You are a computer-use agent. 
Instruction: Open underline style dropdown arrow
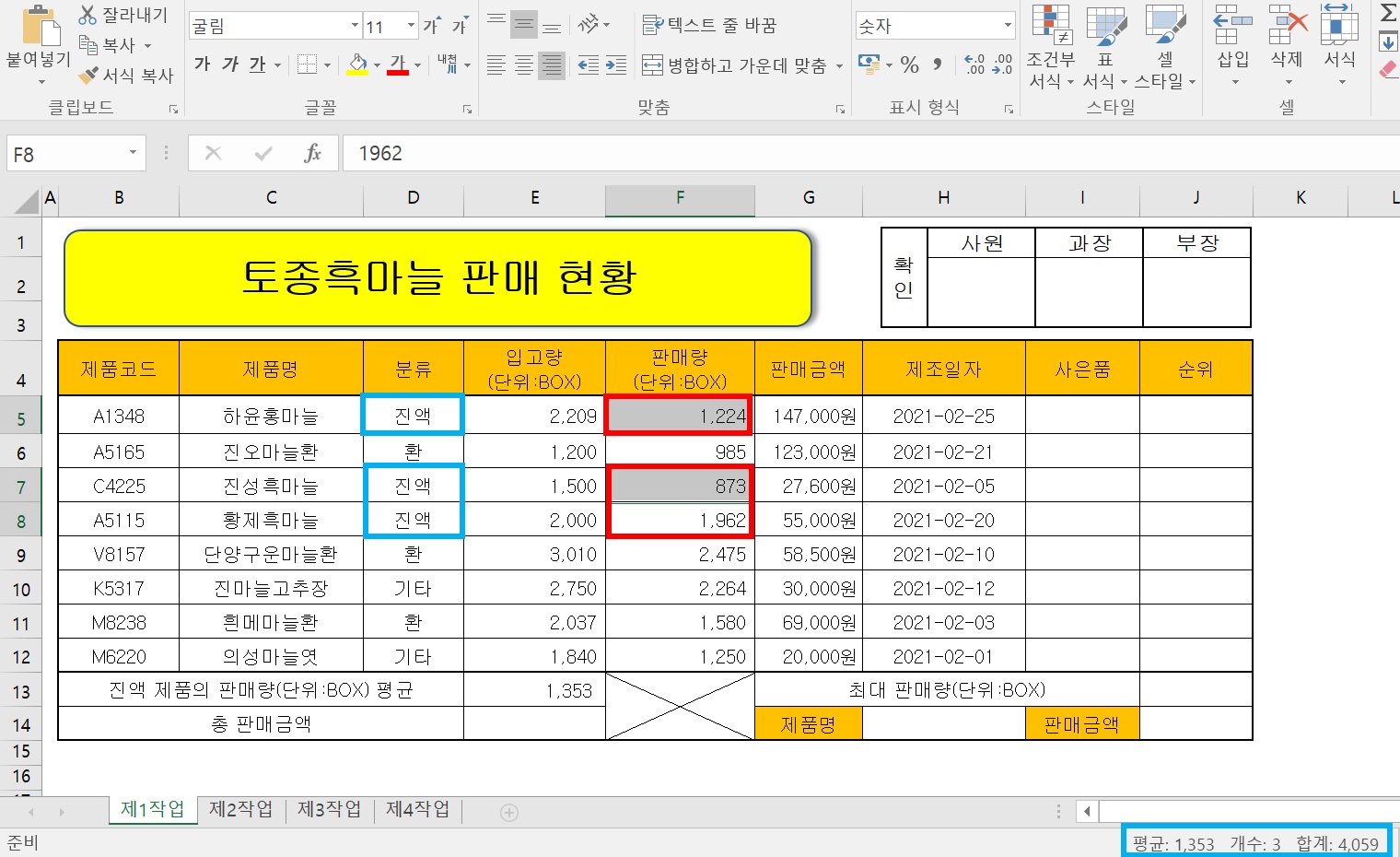tap(277, 65)
